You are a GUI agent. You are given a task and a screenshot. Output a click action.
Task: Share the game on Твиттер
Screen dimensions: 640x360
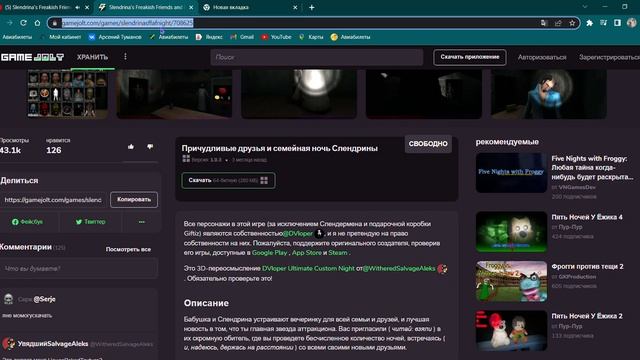(91, 222)
